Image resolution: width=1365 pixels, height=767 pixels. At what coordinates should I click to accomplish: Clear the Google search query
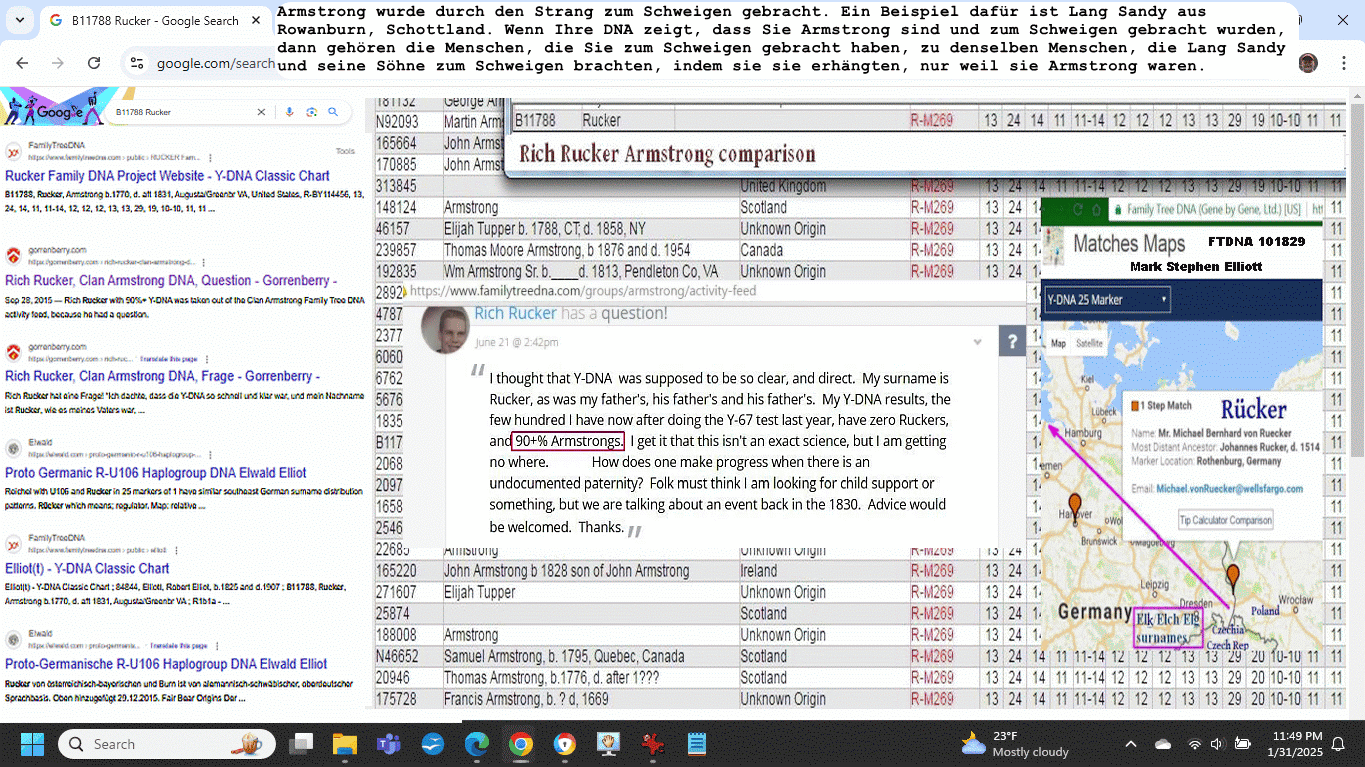(x=261, y=112)
